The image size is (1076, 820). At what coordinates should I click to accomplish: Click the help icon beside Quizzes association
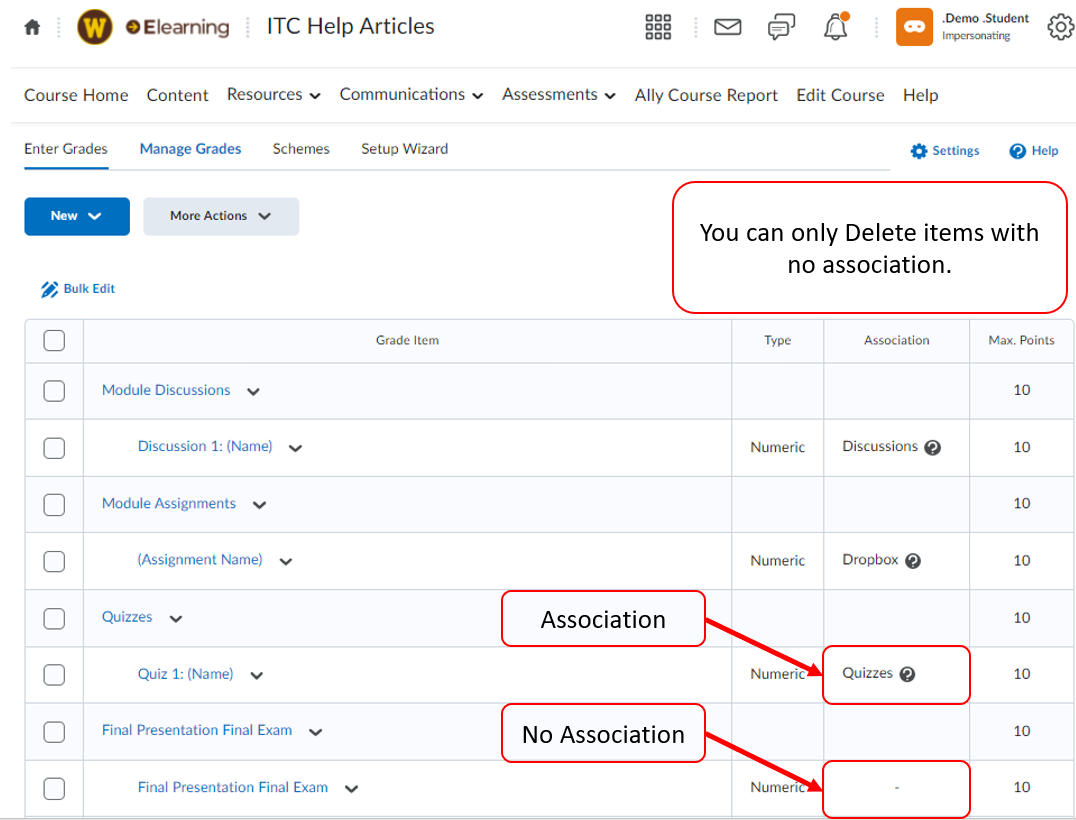coord(907,674)
